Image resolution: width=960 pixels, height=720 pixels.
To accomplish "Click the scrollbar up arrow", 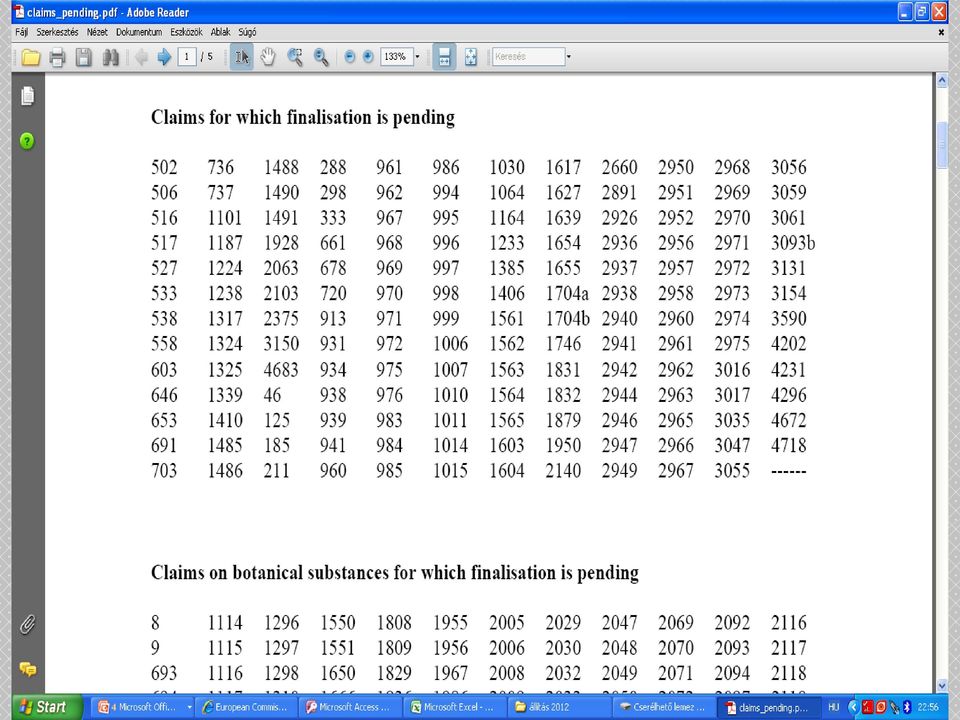I will pos(942,80).
